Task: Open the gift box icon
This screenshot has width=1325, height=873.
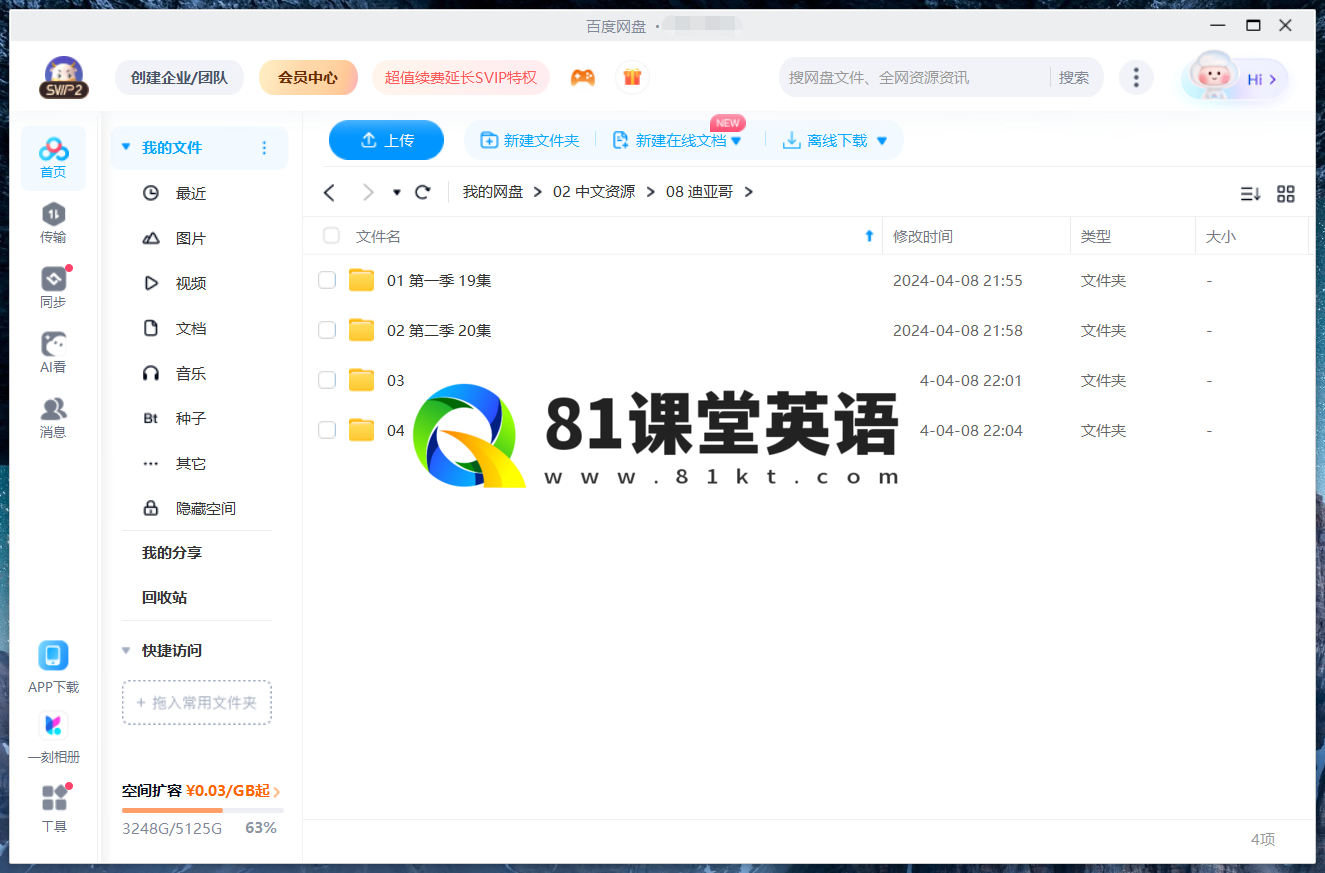Action: (632, 77)
